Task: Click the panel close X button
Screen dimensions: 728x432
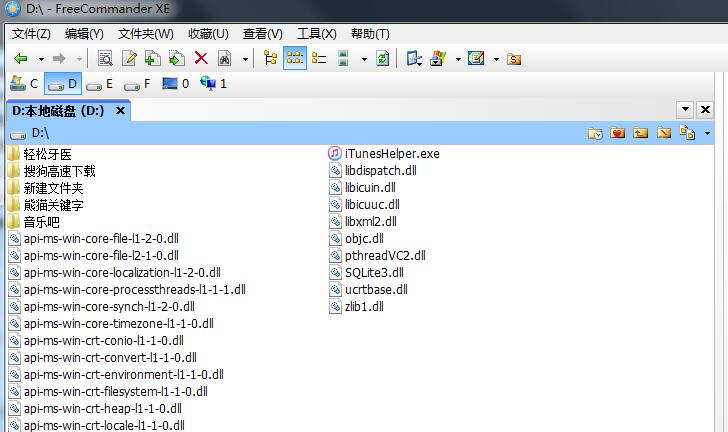Action: [705, 110]
